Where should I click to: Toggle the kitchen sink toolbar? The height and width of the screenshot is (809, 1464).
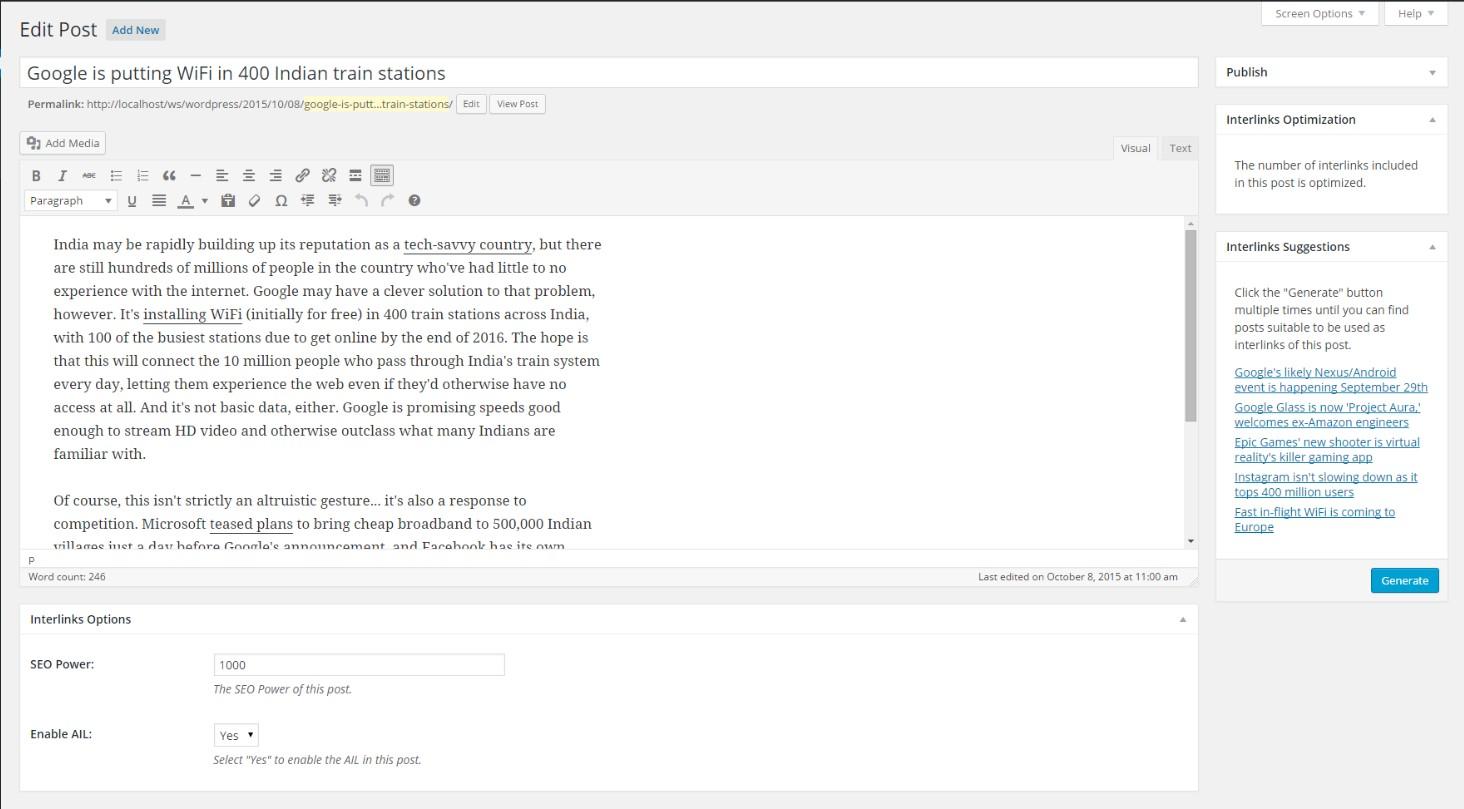coord(381,176)
